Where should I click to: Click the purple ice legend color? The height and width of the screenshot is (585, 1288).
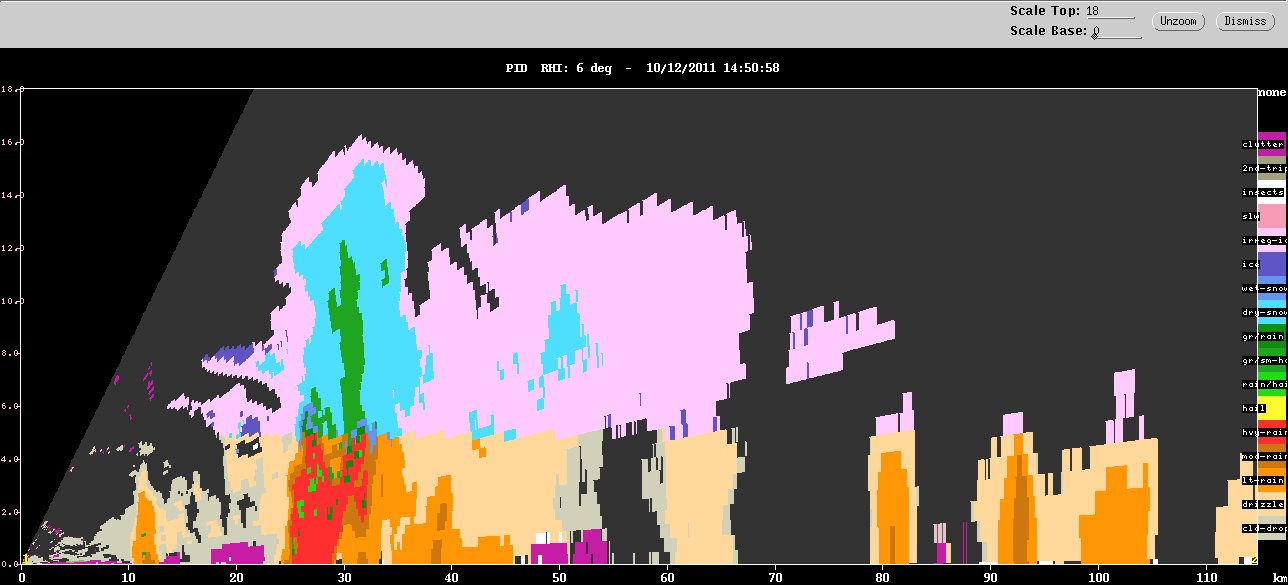(x=1271, y=264)
